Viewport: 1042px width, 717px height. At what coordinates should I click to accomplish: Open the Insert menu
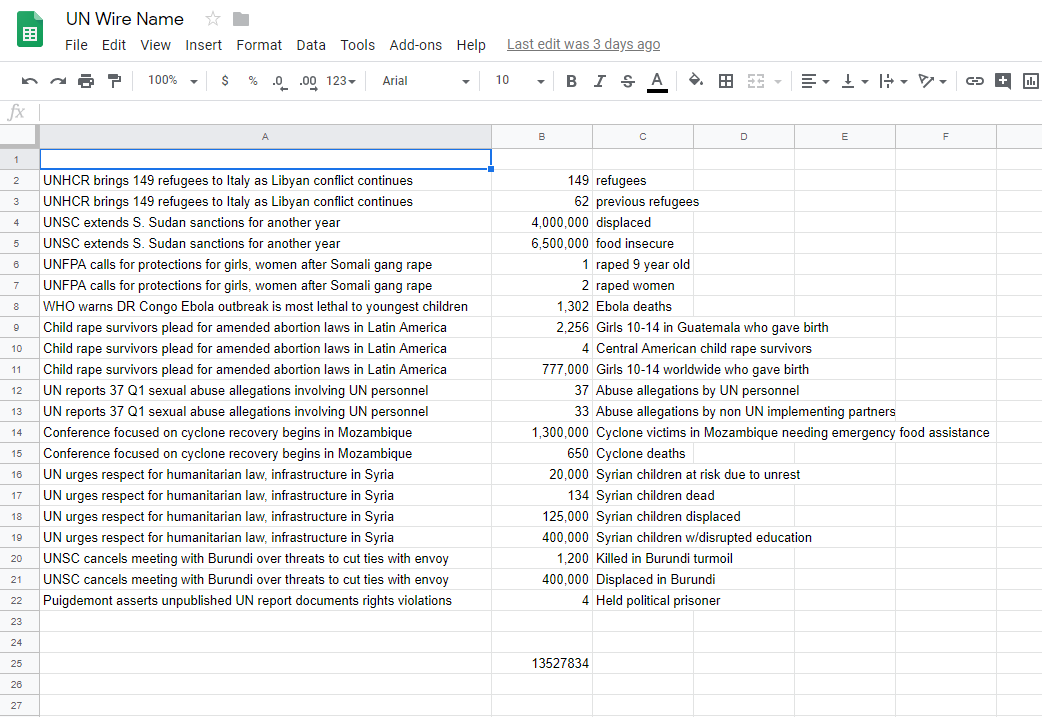coord(203,45)
